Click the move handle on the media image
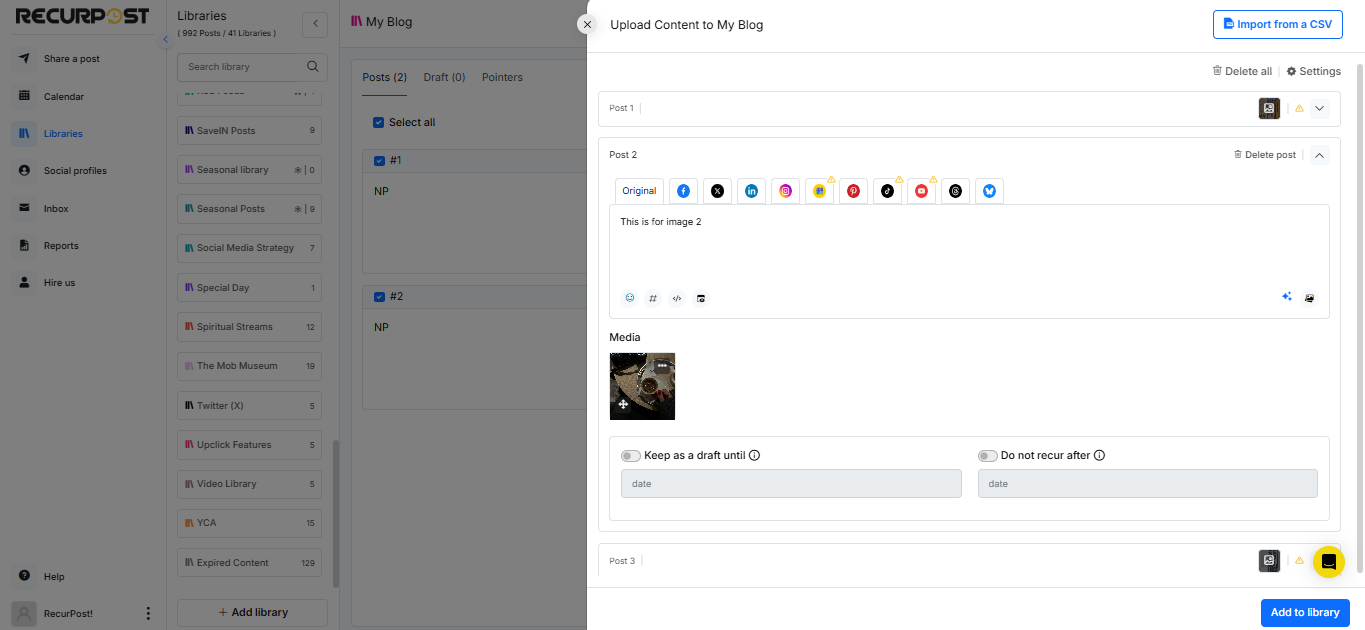The width and height of the screenshot is (1365, 630). [623, 404]
